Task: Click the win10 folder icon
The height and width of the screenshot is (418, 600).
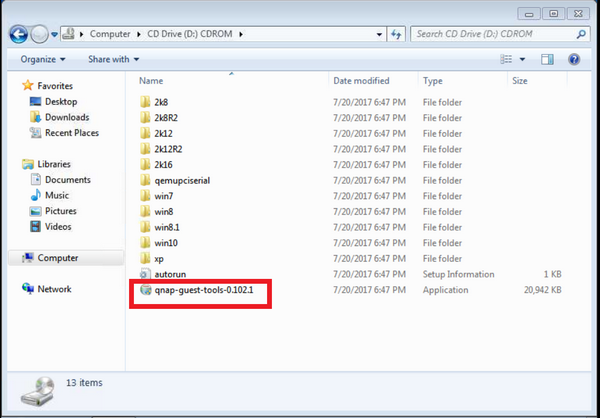Action: [x=145, y=243]
